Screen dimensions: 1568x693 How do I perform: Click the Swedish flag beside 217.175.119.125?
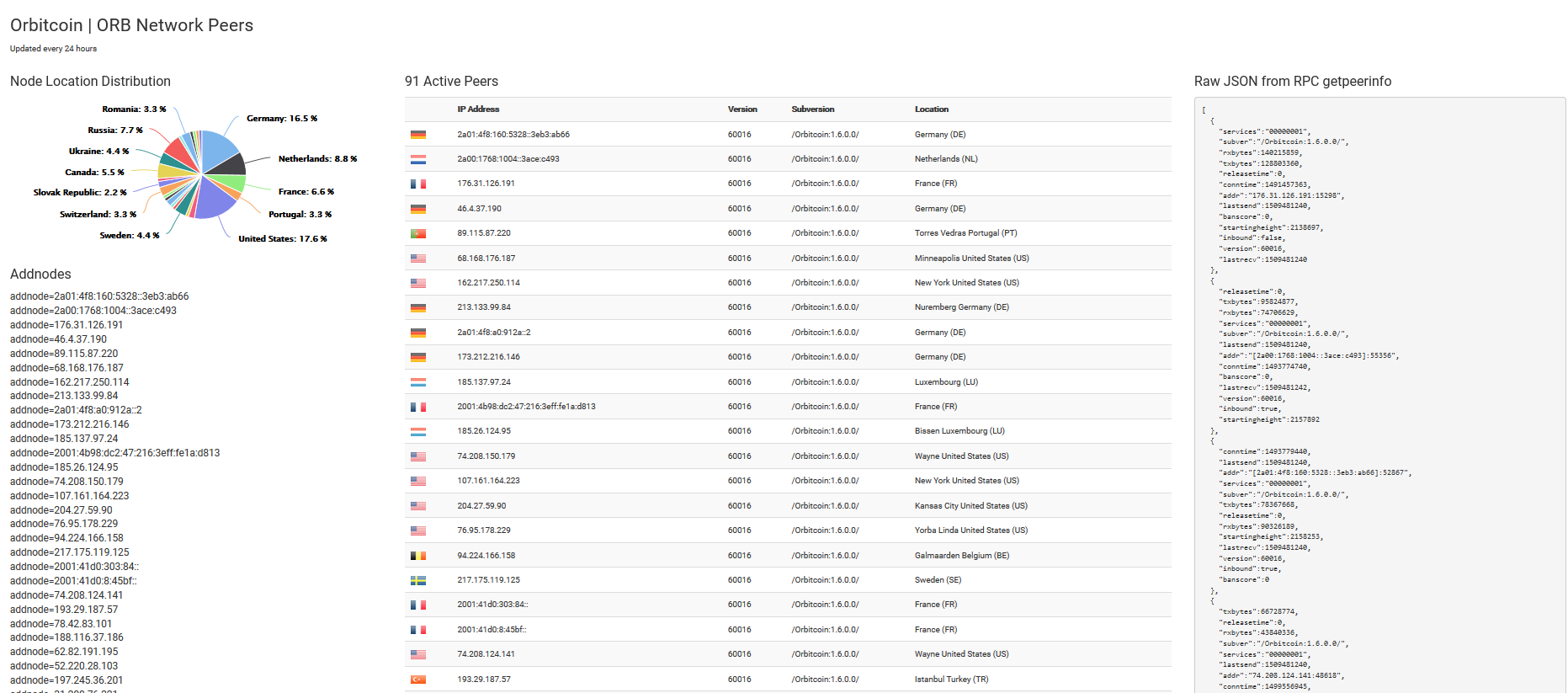[418, 580]
